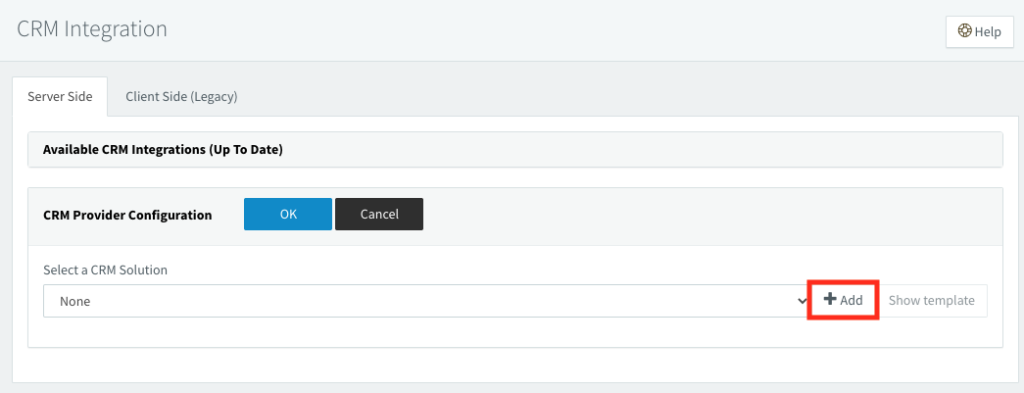Add a new CRM solution
Viewport: 1024px width, 393px height.
point(843,300)
